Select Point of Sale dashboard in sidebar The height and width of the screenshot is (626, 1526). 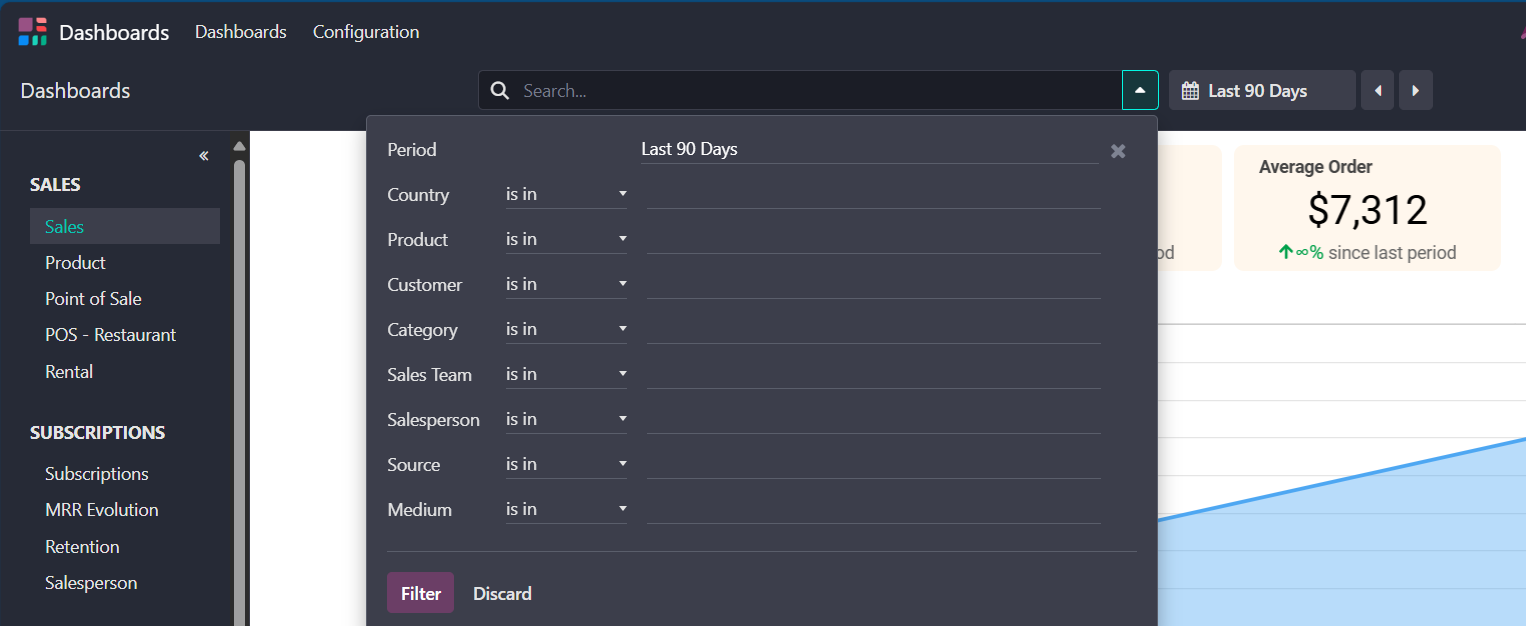pyautogui.click(x=93, y=299)
